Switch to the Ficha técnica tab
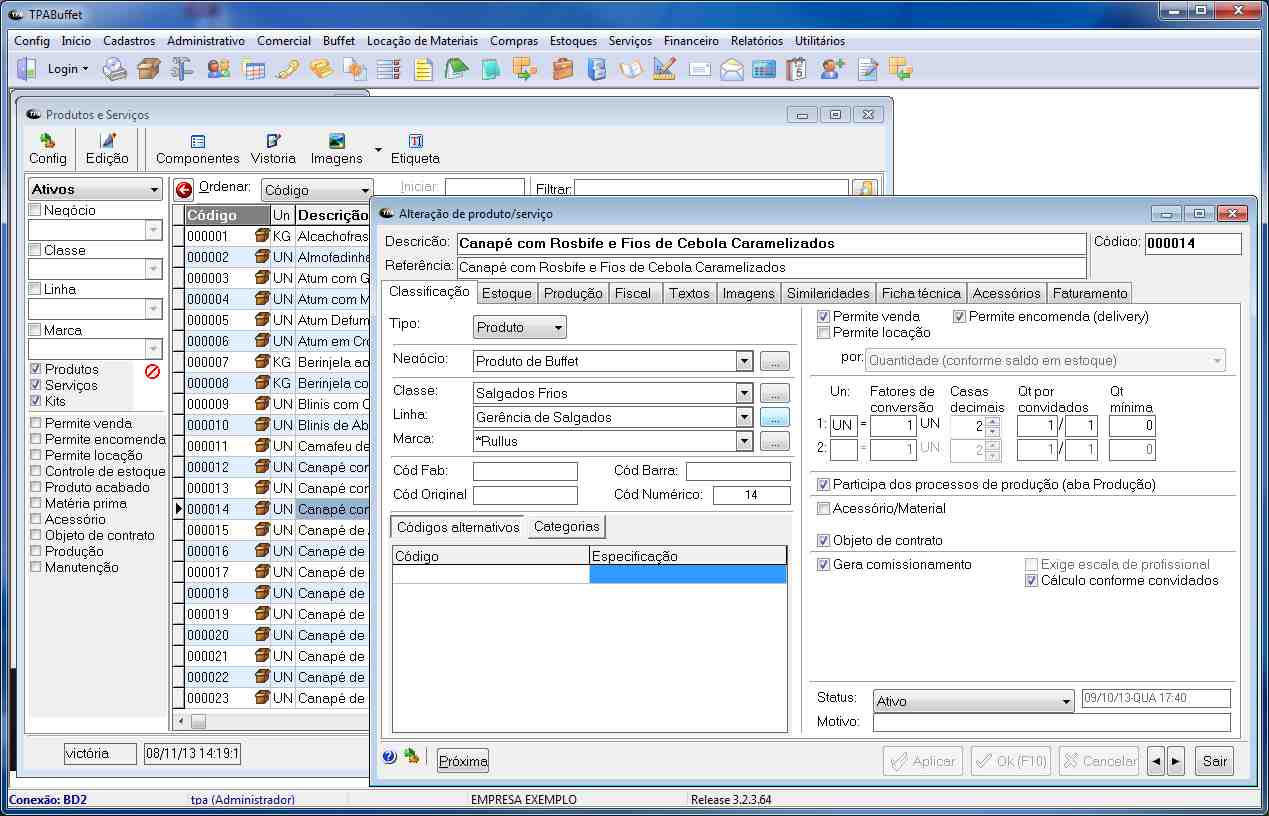Viewport: 1269px width, 816px height. (921, 293)
